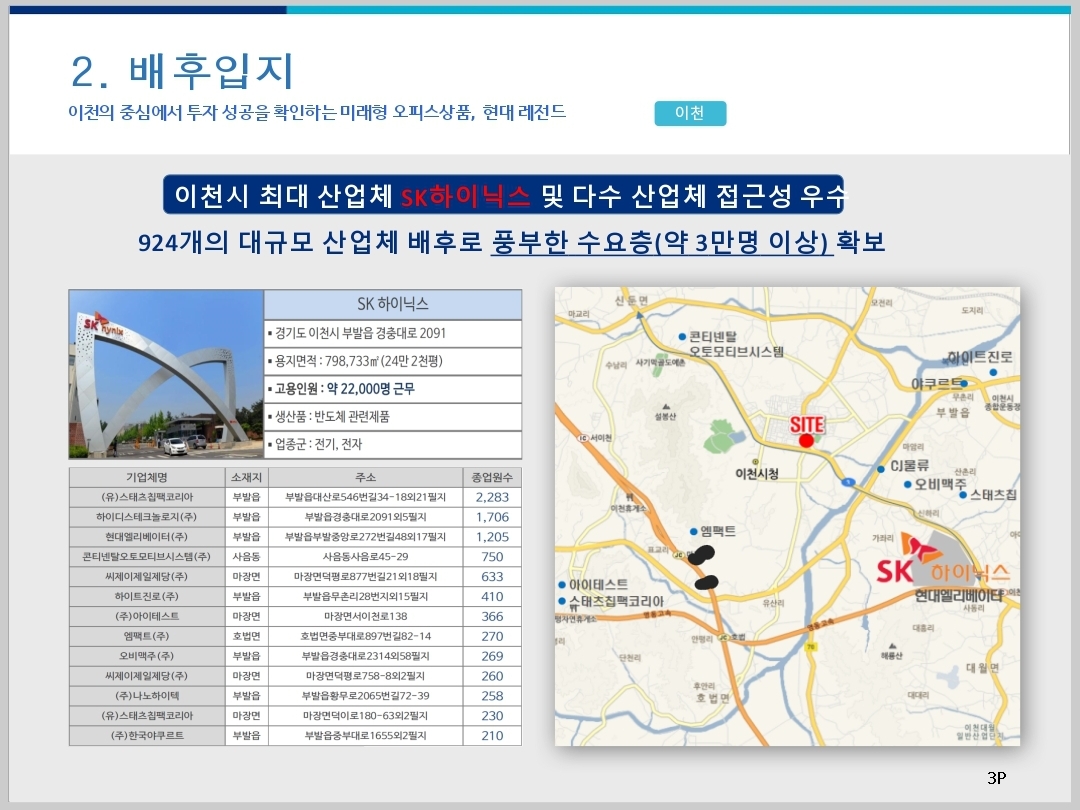
Task: Click 콘티넨탈오토모티브시스템(주) table cell
Action: (147, 557)
